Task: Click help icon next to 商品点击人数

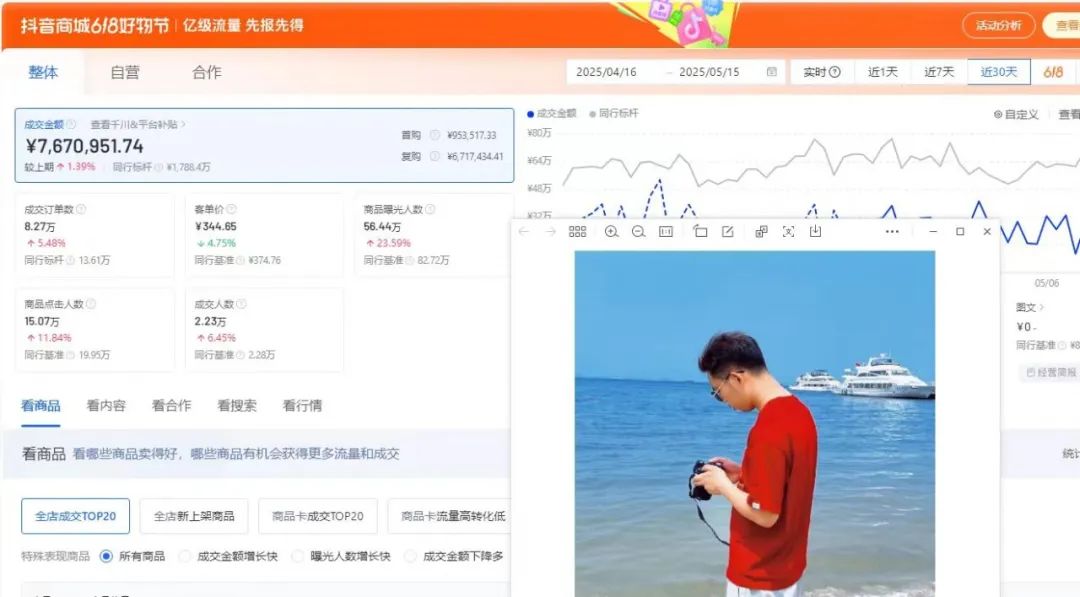Action: 90,304
